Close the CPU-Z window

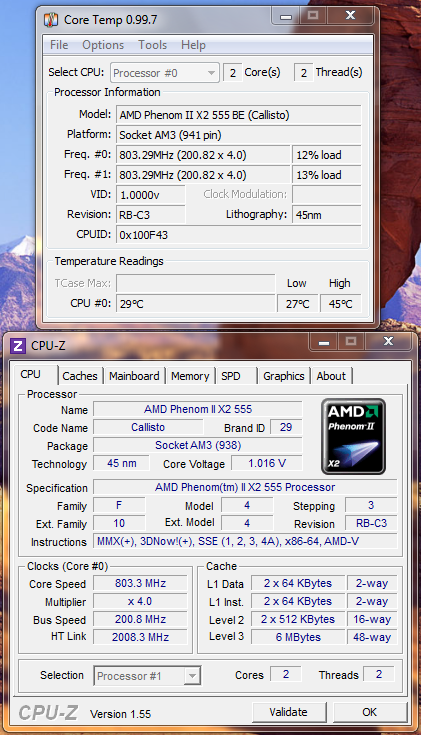(388, 342)
